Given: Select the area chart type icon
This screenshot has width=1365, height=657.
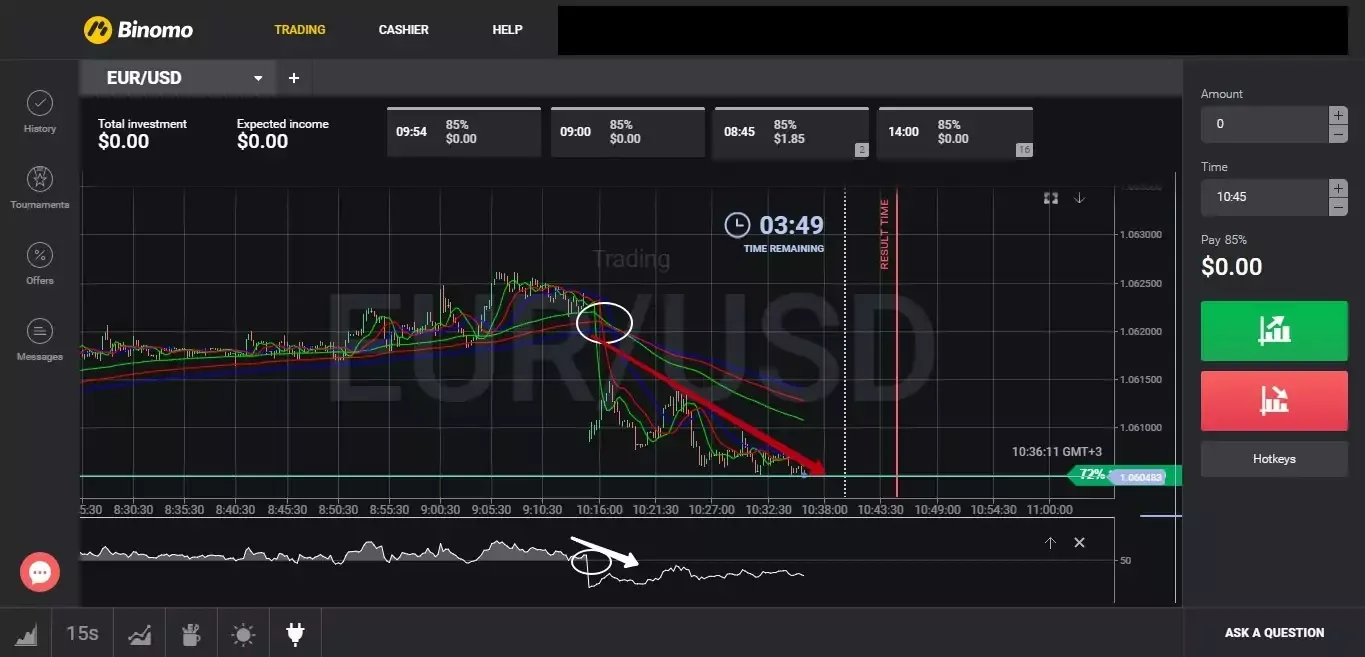Looking at the screenshot, I should tap(26, 633).
